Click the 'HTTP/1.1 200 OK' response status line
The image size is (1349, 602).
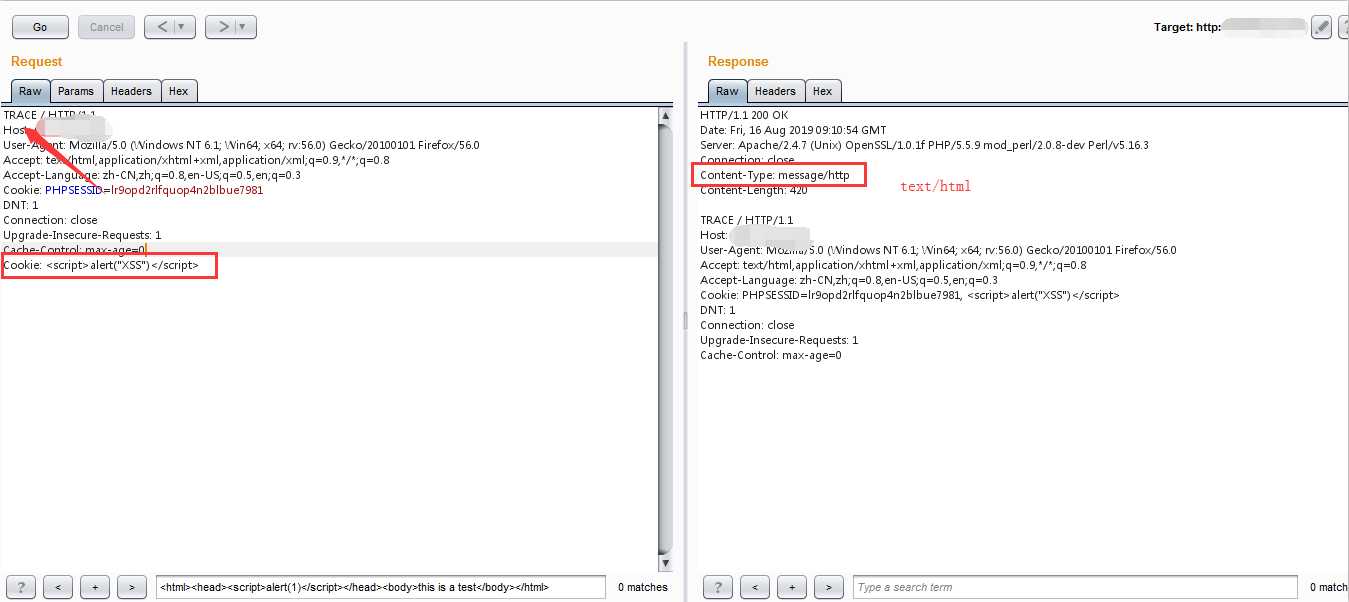746,115
